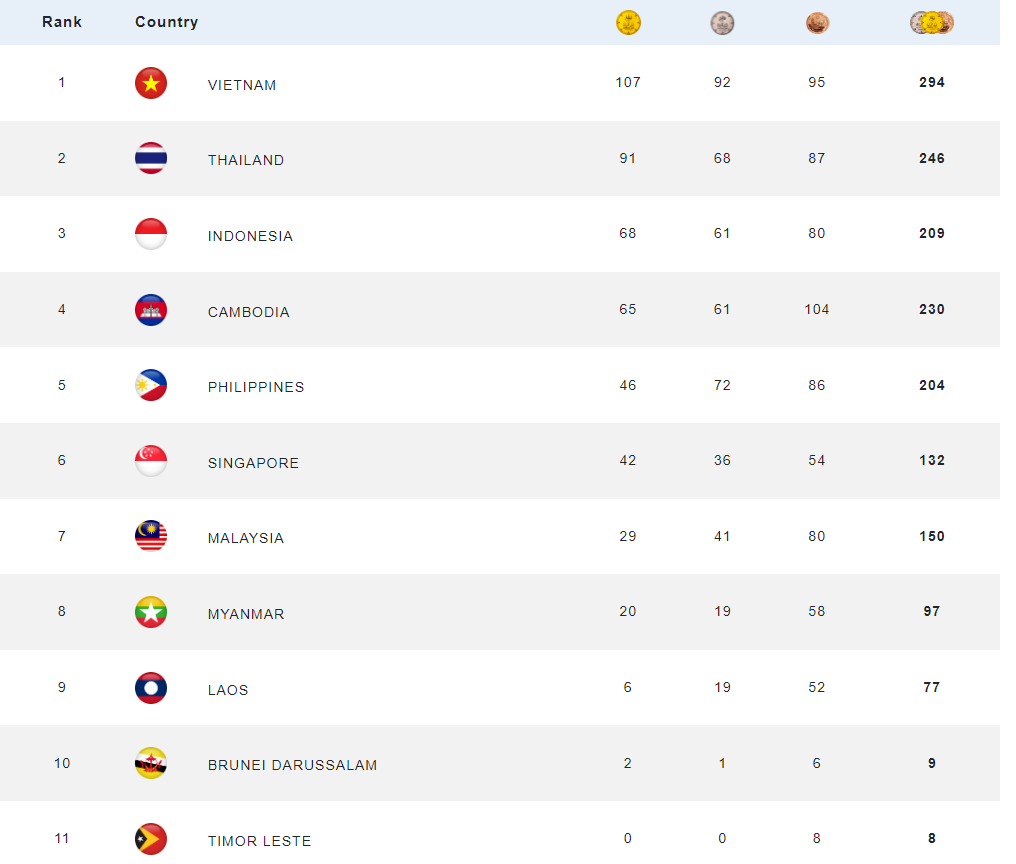
Task: Click the gold medal column icon
Action: coord(628,23)
